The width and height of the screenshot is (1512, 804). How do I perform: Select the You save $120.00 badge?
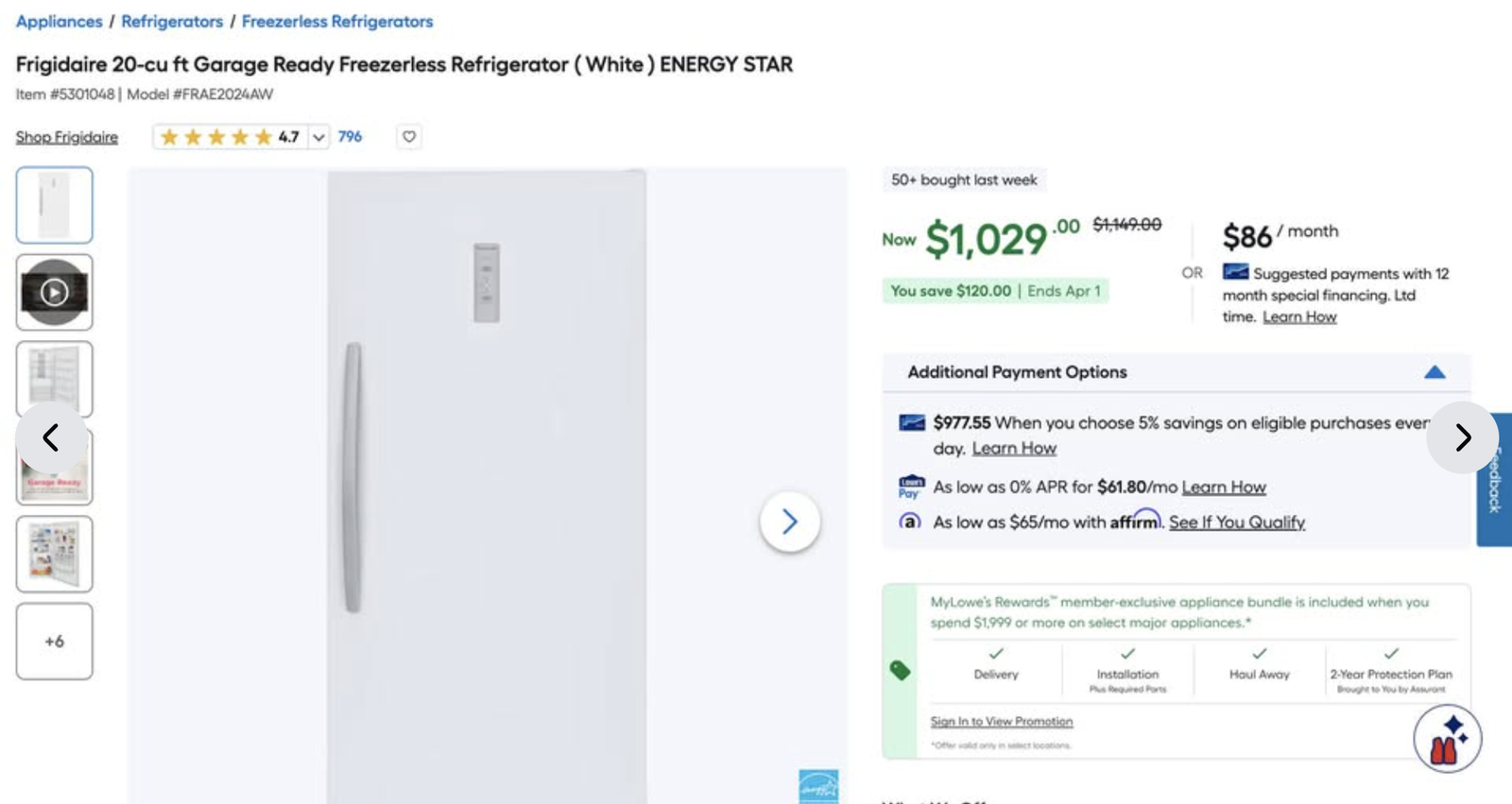(x=995, y=291)
